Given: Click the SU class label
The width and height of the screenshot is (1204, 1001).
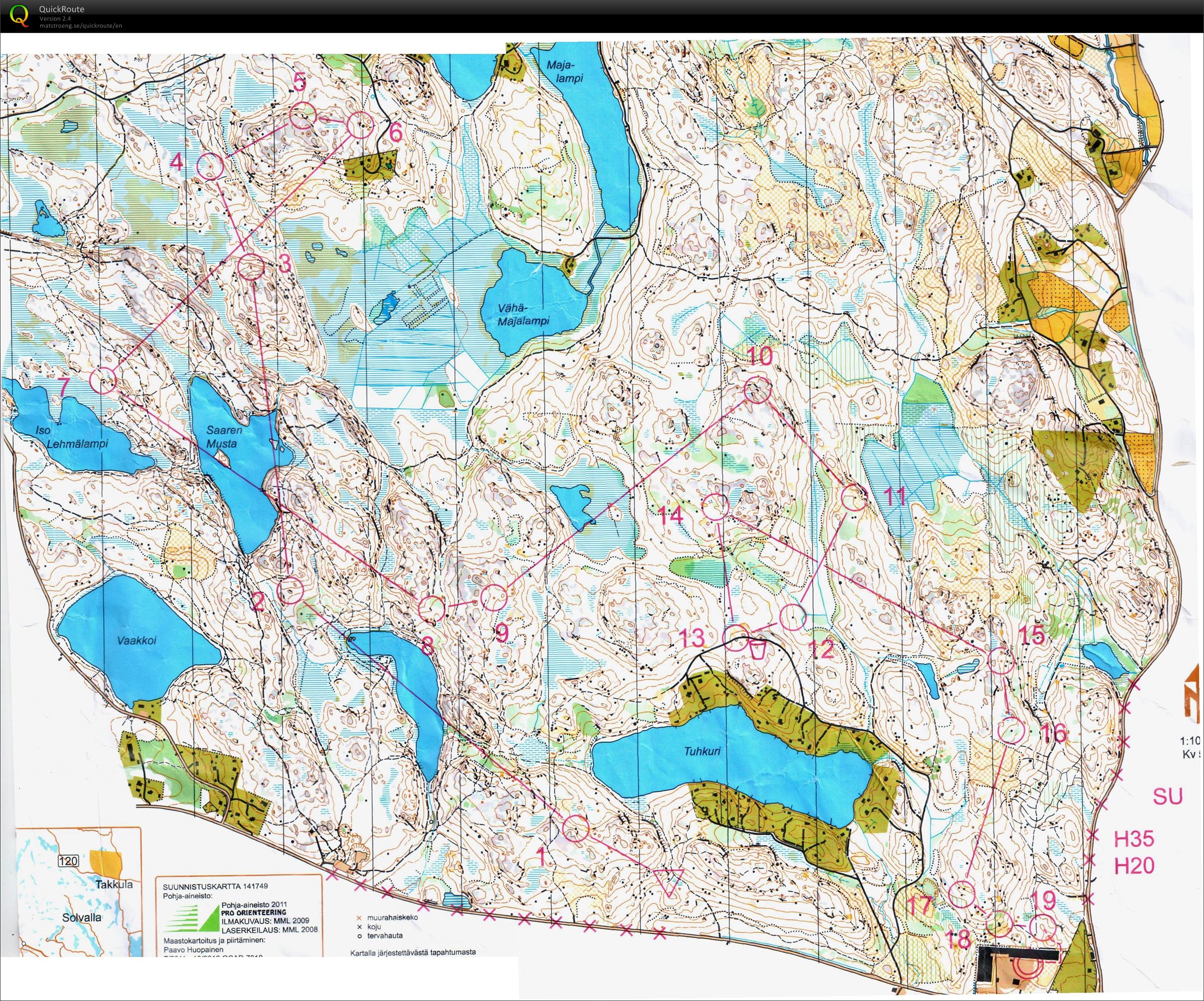Looking at the screenshot, I should coord(1167,797).
